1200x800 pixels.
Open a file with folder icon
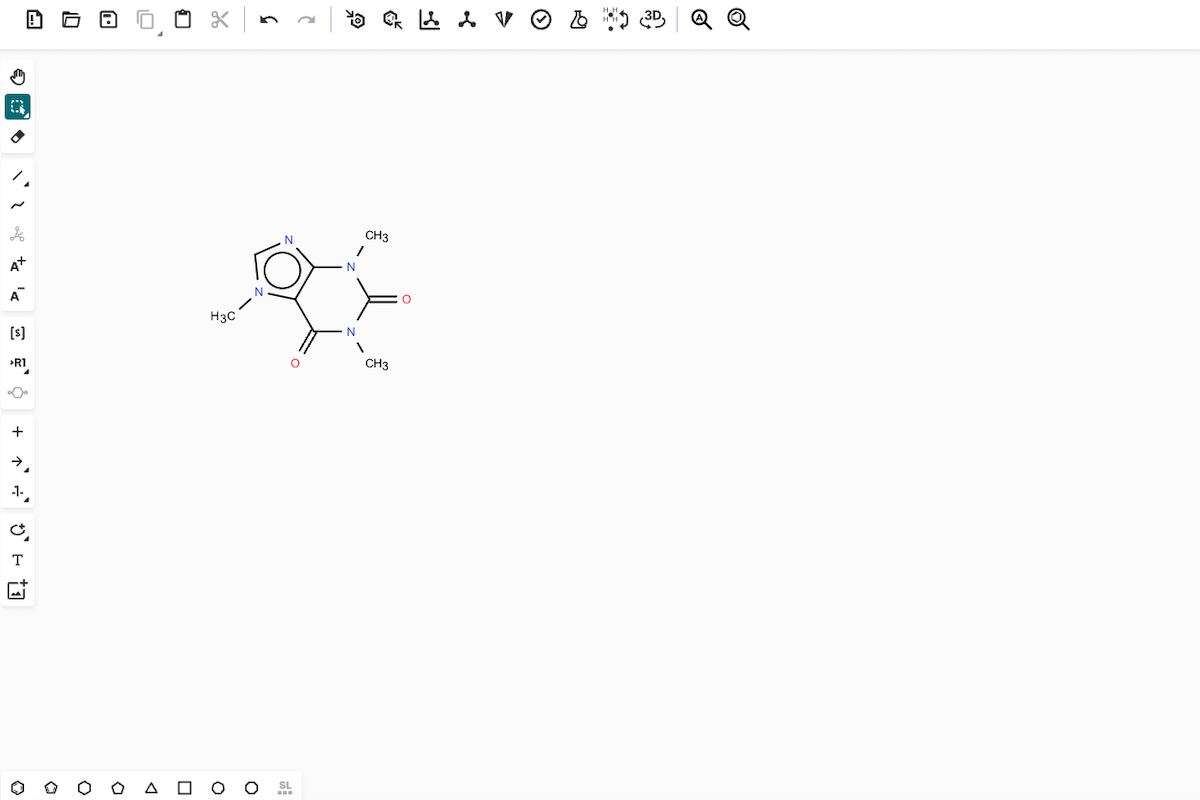point(71,20)
